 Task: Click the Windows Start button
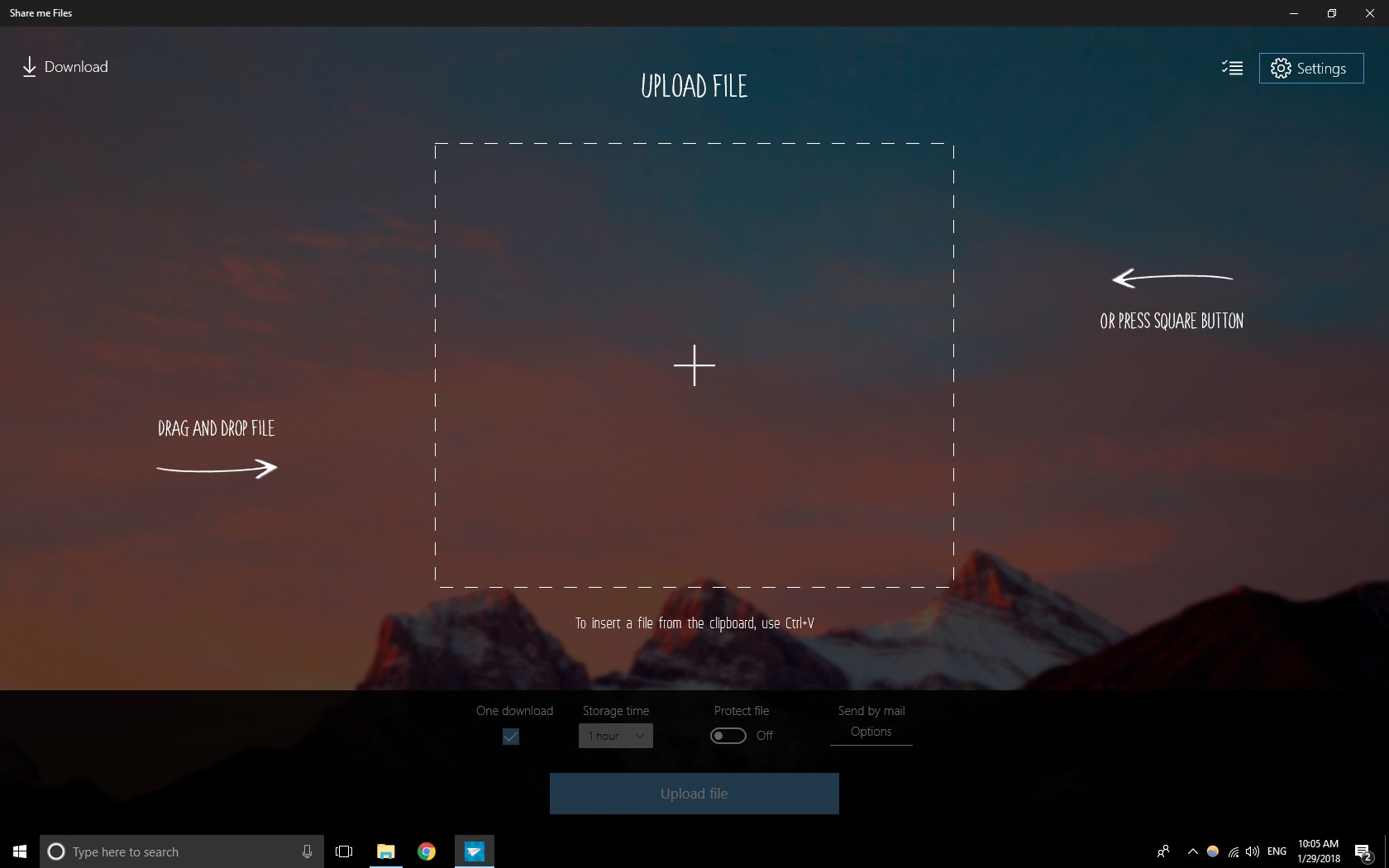pos(20,851)
